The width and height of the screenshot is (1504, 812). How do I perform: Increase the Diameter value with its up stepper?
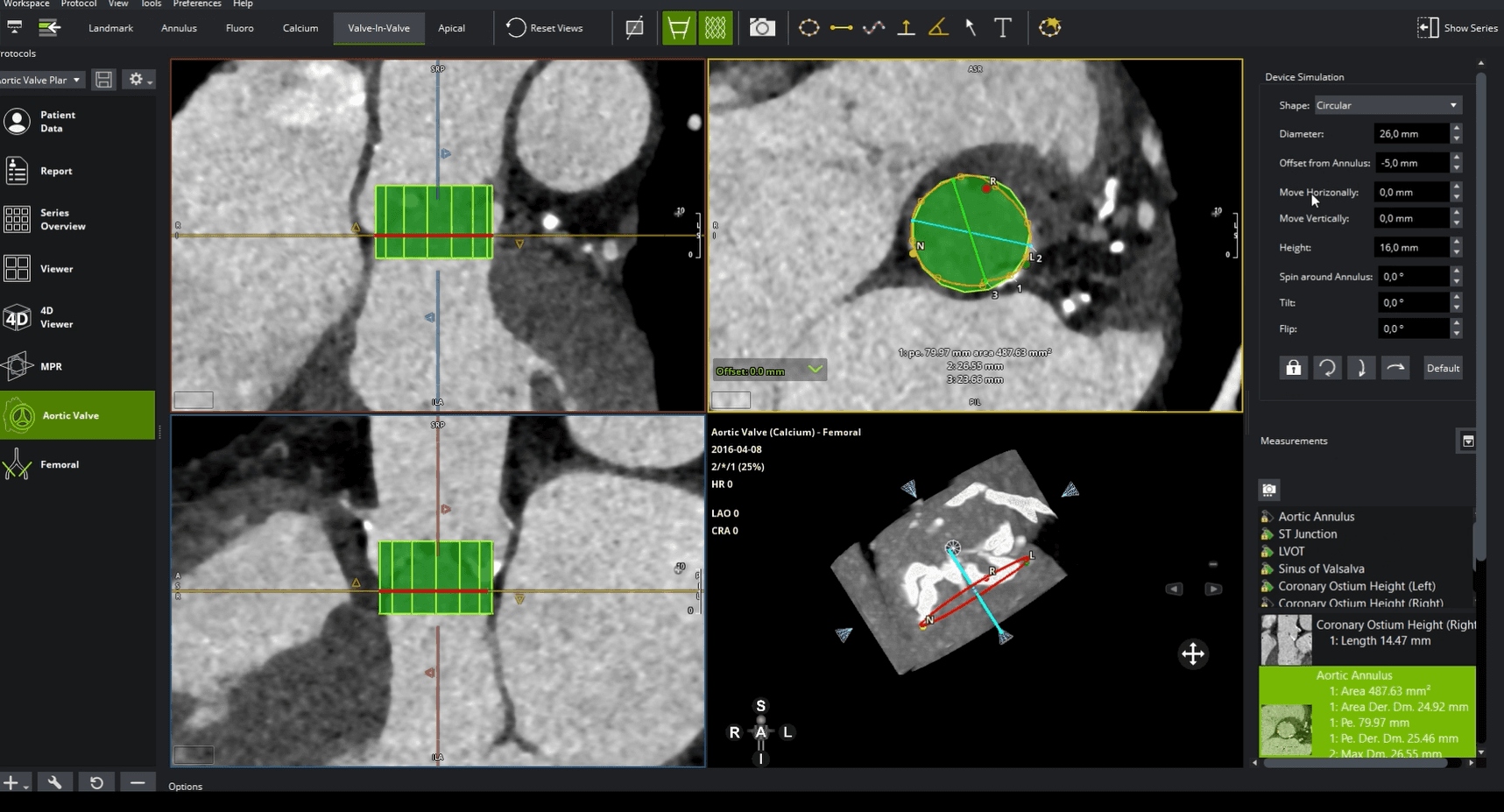tap(1456, 129)
